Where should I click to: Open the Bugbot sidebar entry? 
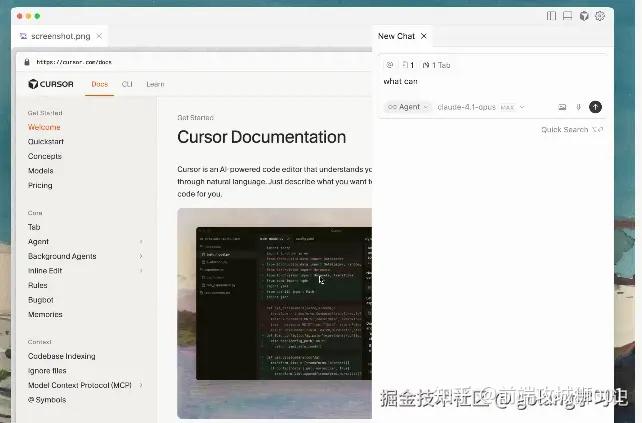pos(41,300)
